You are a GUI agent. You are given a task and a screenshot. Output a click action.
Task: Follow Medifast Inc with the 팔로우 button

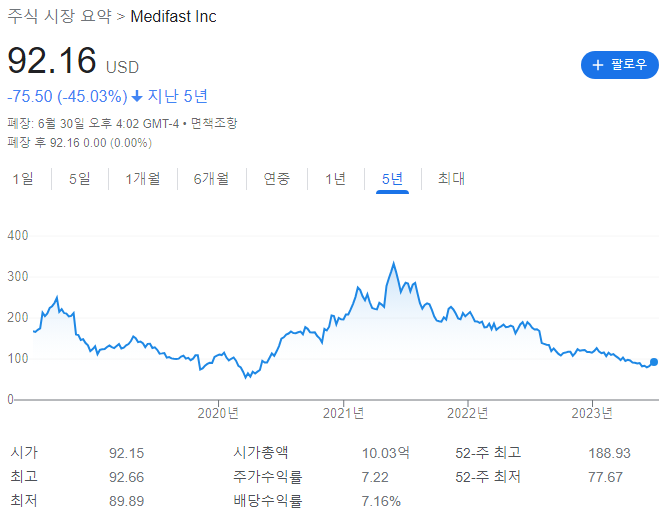[x=619, y=65]
